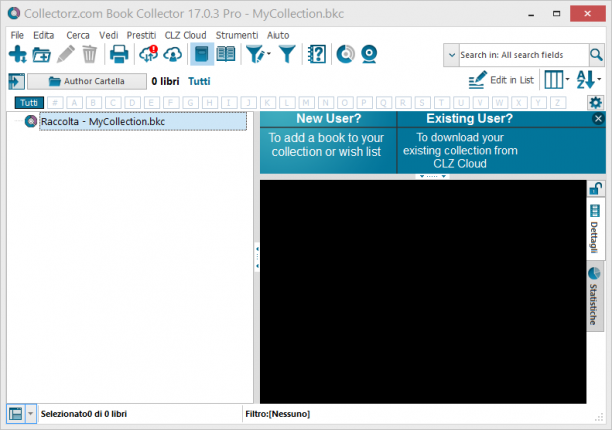Viewport: 612px width, 430px height.
Task: Click the edit filter funnel icon
Action: [x=256, y=54]
